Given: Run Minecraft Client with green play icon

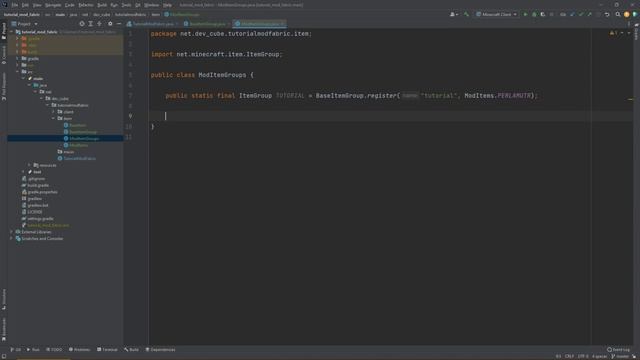Looking at the screenshot, I should point(525,14).
